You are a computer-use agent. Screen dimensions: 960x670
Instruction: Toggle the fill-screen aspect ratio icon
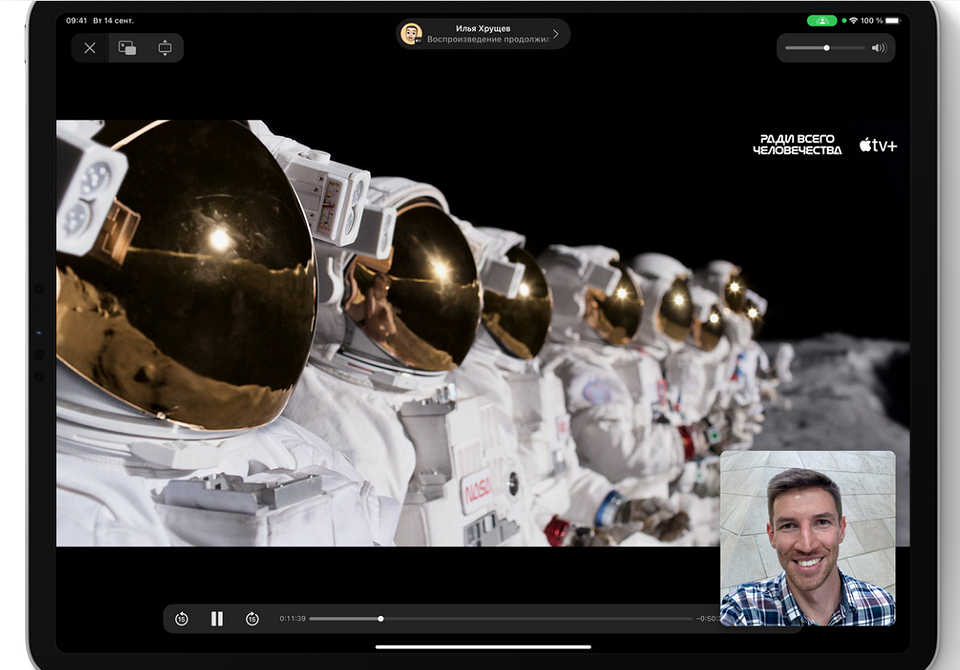165,48
